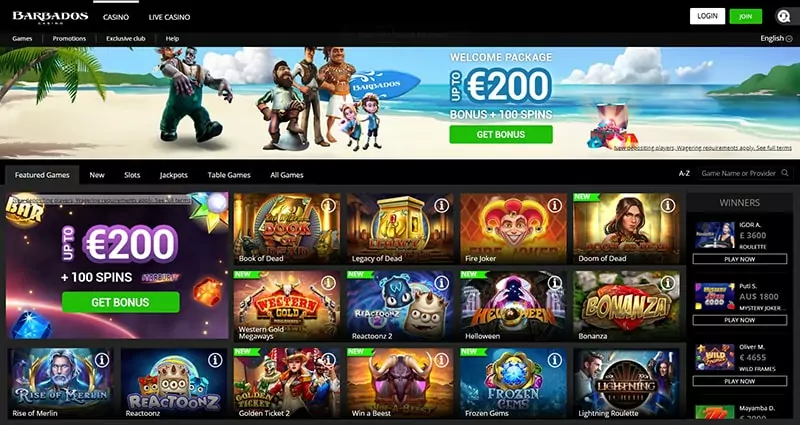Open Reactoonz game info icon
The image size is (800, 425).
point(215,360)
